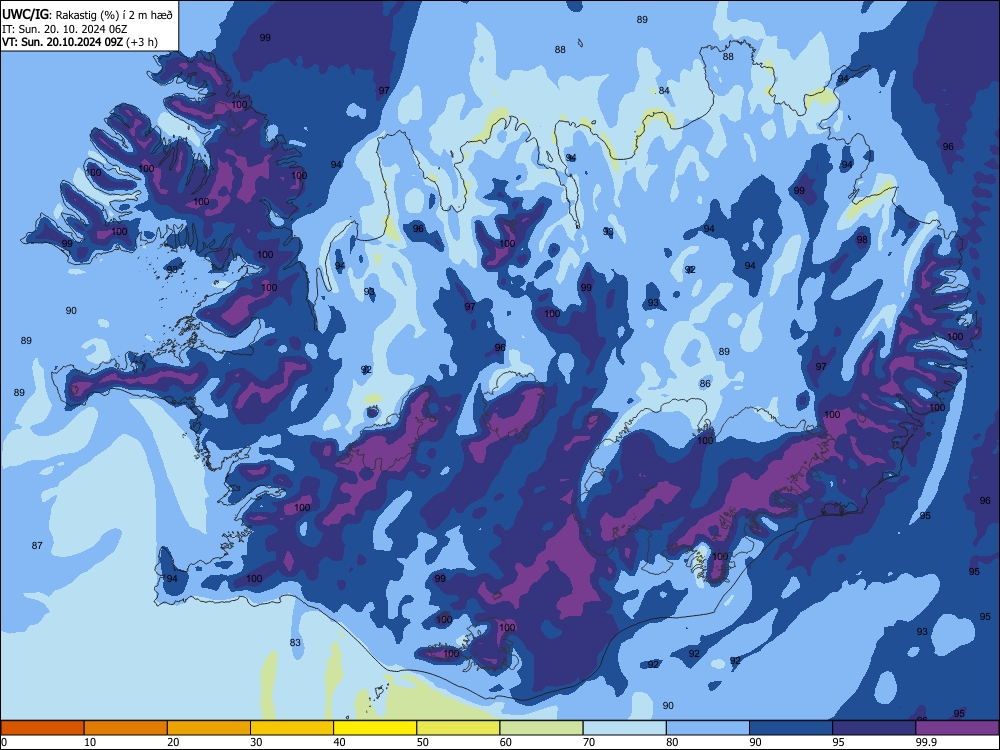
Task: Click the '83' humidity value on the map
Action: click(x=295, y=642)
